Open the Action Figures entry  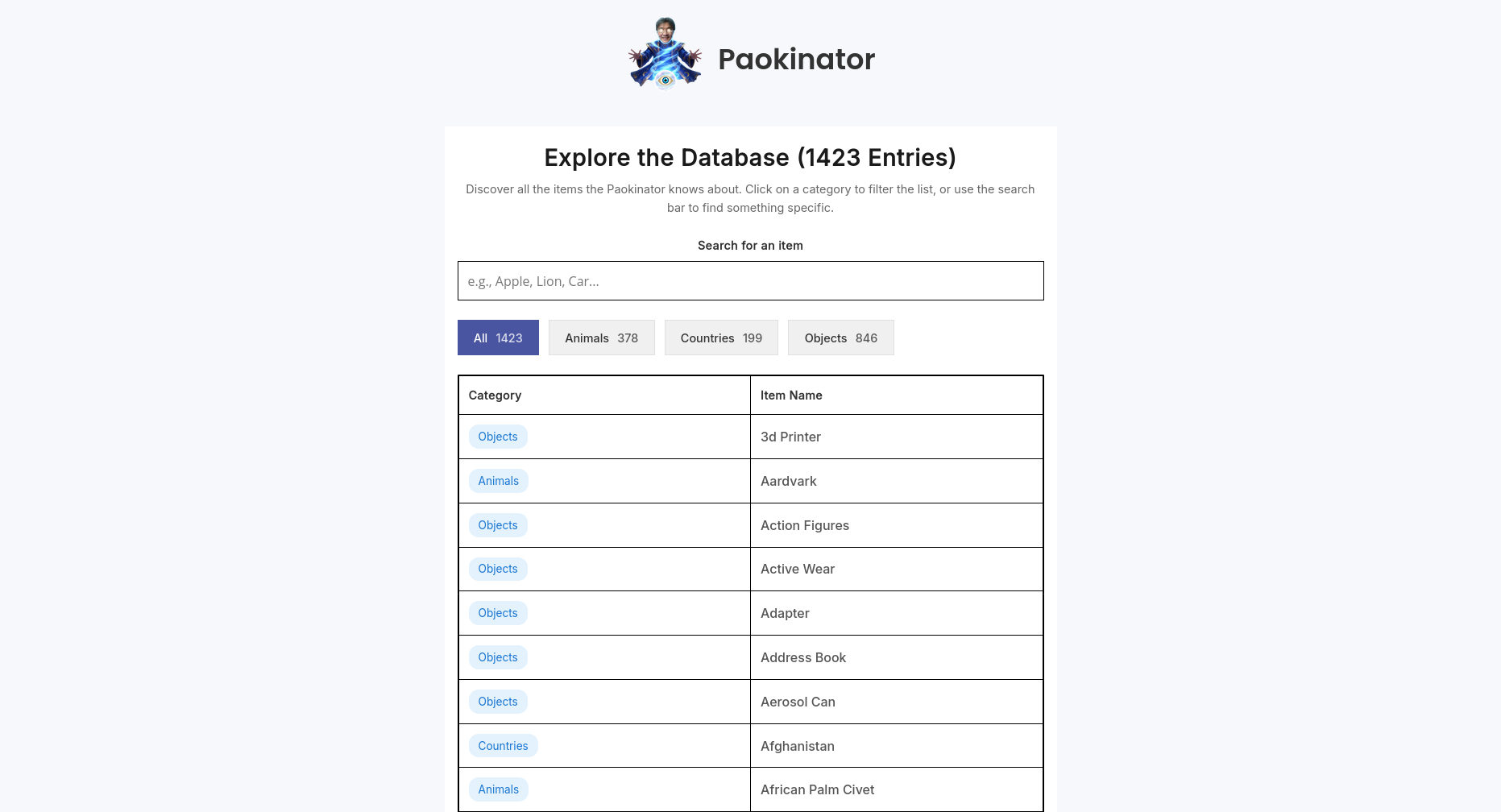(804, 524)
